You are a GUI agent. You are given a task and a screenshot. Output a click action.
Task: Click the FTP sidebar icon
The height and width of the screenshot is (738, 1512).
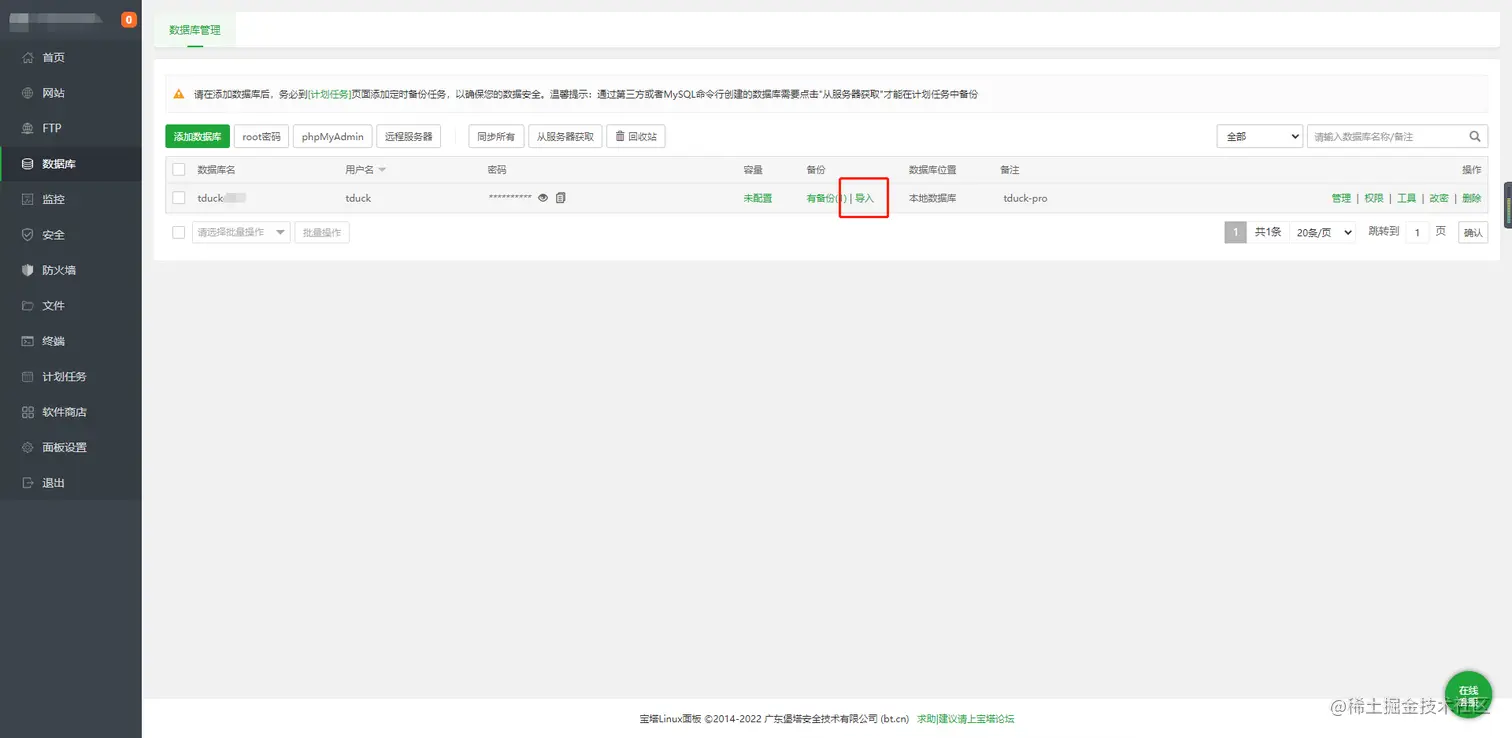pyautogui.click(x=28, y=128)
